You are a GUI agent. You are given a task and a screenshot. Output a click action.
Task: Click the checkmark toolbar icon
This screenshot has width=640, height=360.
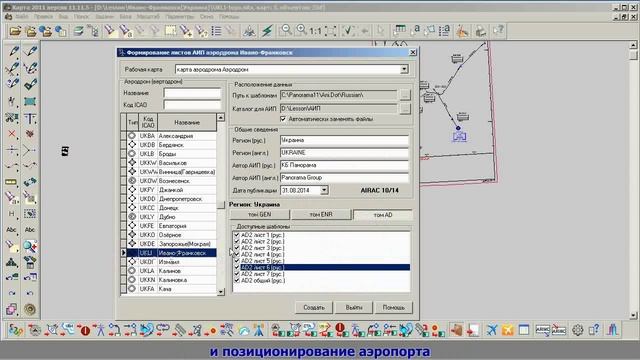point(348,31)
